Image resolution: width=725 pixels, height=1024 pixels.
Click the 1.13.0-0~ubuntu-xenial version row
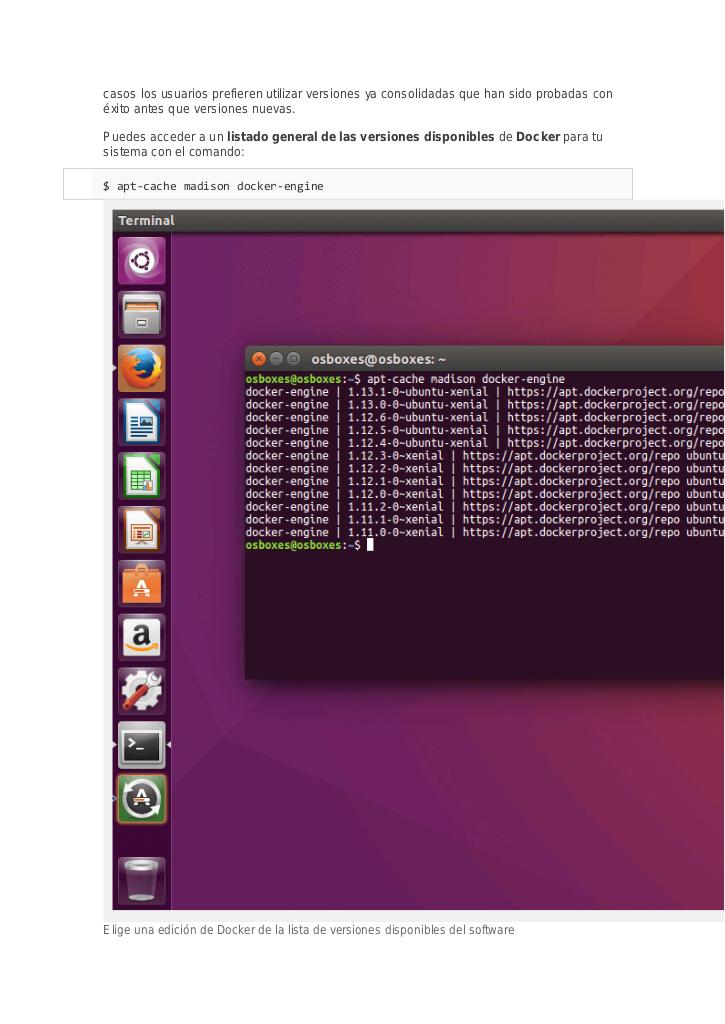coord(484,405)
